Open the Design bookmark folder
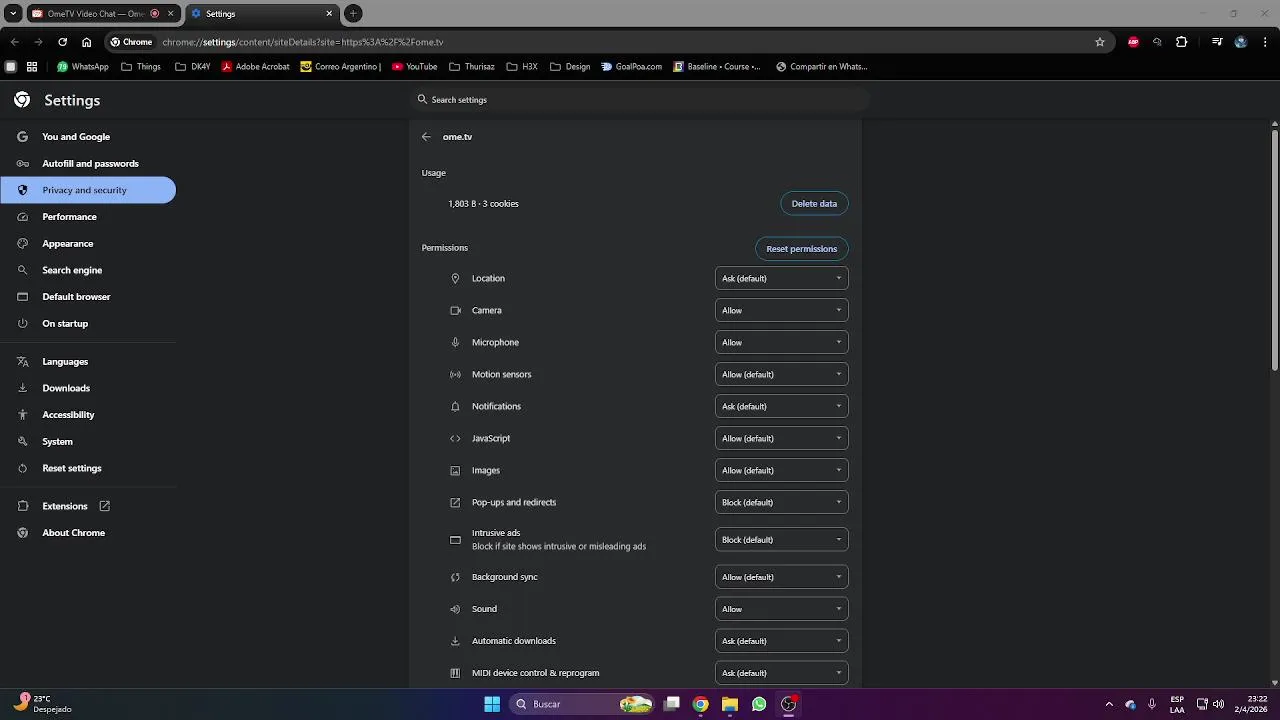The height and width of the screenshot is (720, 1280). point(570,67)
